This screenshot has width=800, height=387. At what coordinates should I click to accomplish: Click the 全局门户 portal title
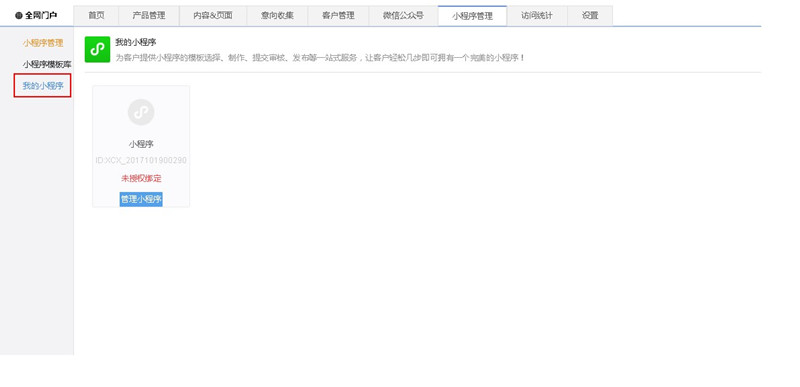pos(41,16)
